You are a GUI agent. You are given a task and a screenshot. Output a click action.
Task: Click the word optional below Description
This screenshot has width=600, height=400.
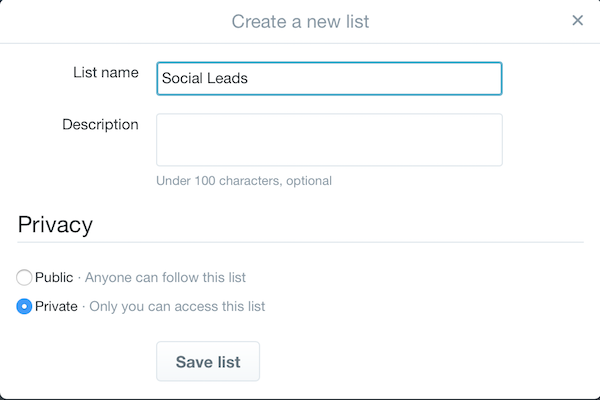(308, 181)
